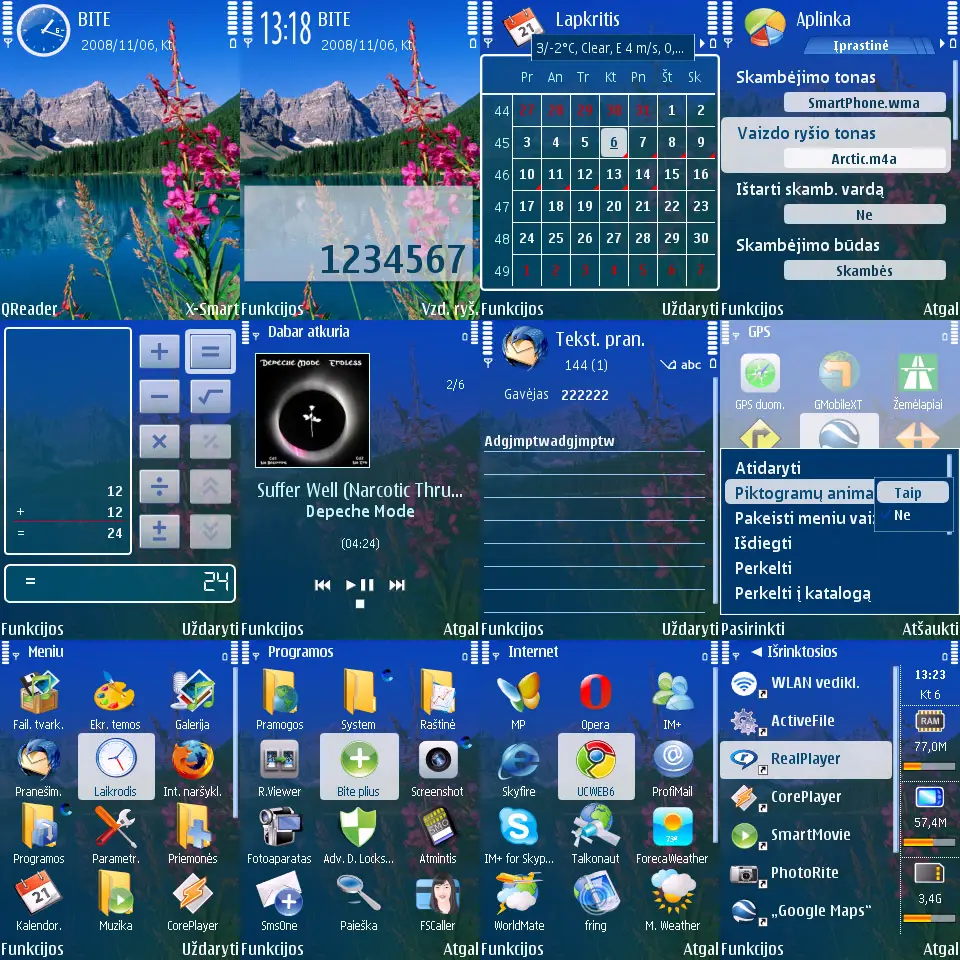Open the Fail. tvark. file manager icon
The height and width of the screenshot is (960, 960).
(x=38, y=700)
